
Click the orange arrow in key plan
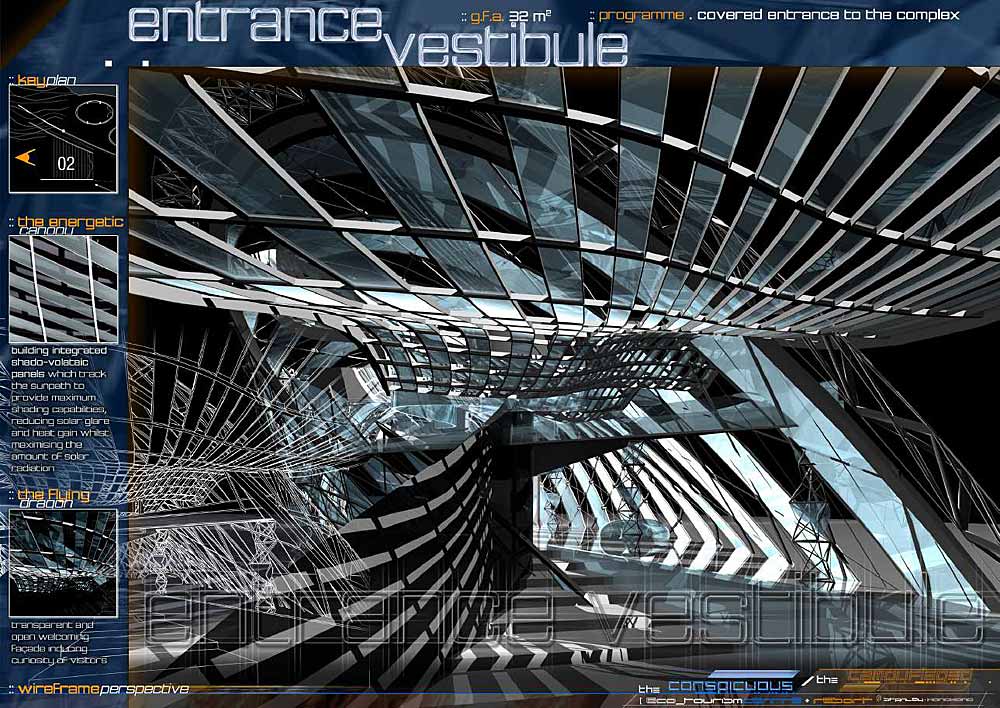[x=26, y=156]
